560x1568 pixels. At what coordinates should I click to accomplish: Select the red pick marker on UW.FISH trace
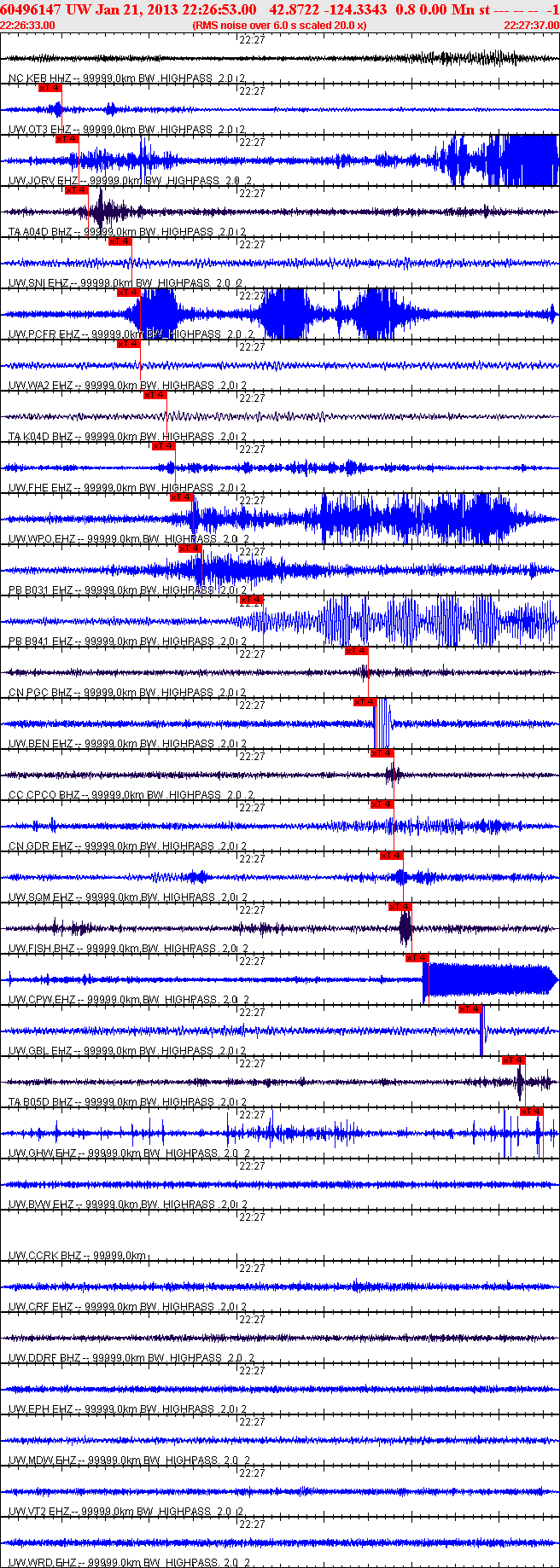(400, 907)
